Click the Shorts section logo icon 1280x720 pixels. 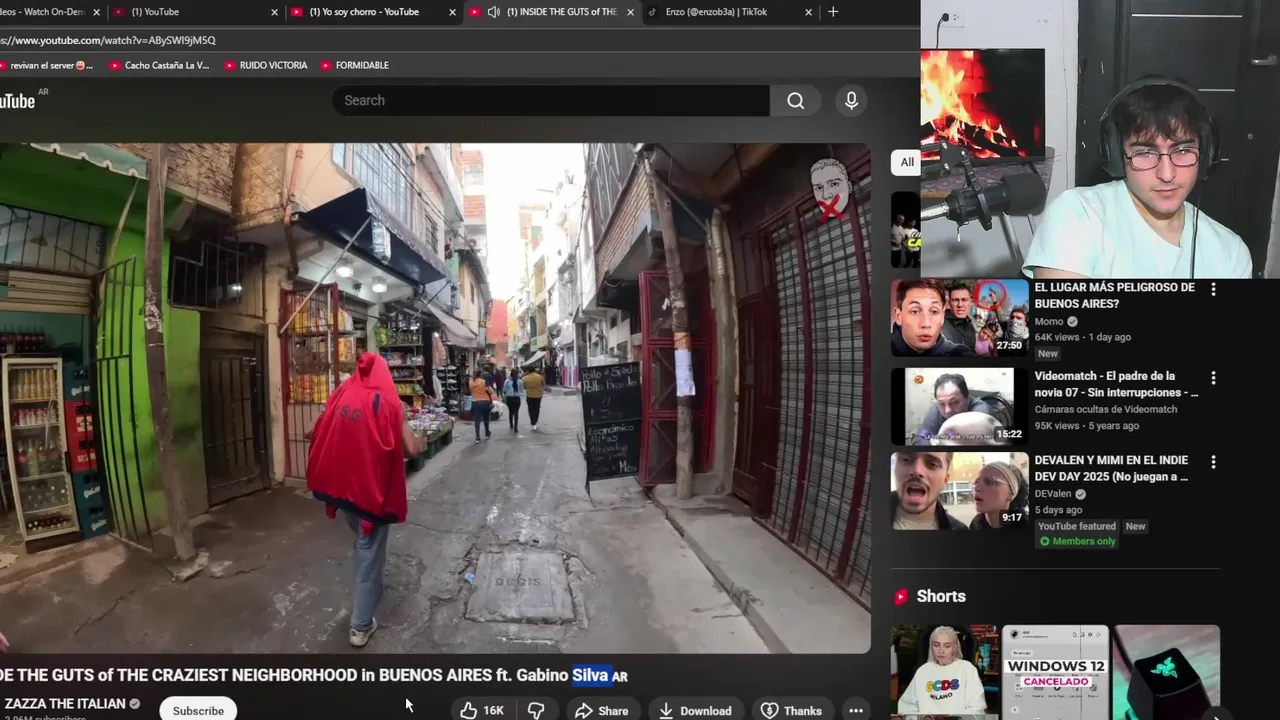tap(901, 596)
